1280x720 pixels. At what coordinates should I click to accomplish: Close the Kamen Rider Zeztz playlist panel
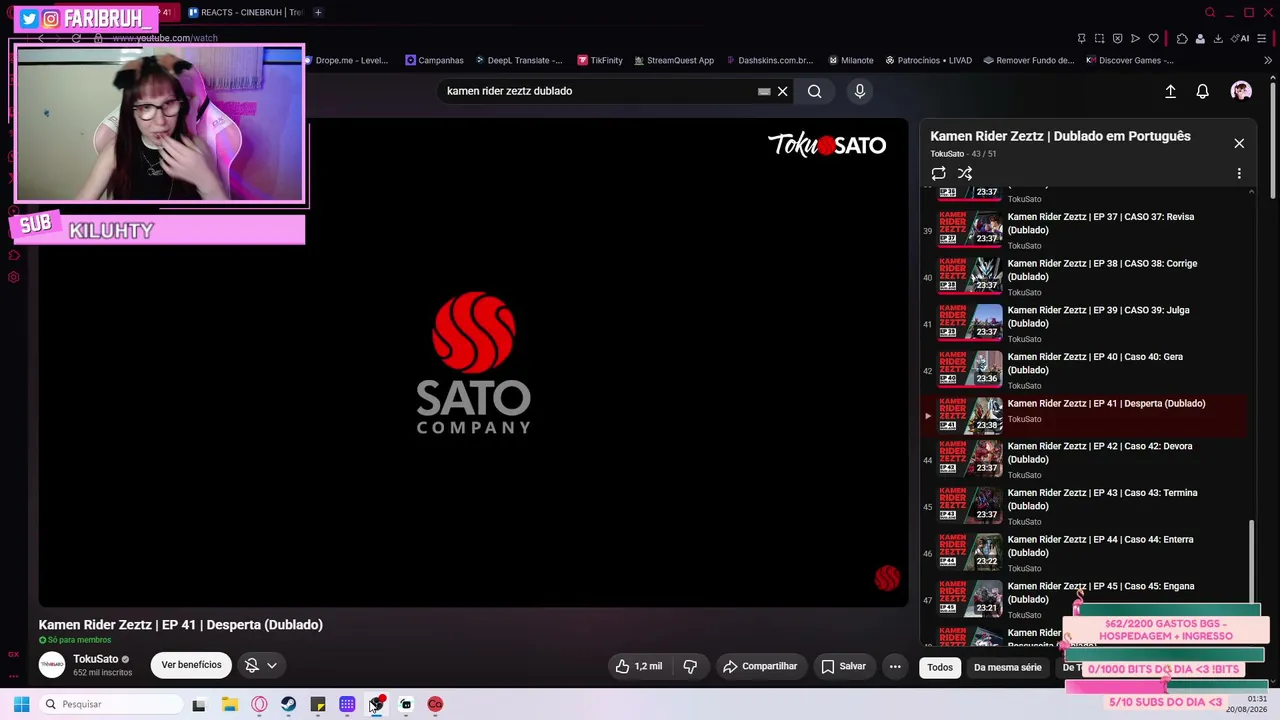point(1239,144)
